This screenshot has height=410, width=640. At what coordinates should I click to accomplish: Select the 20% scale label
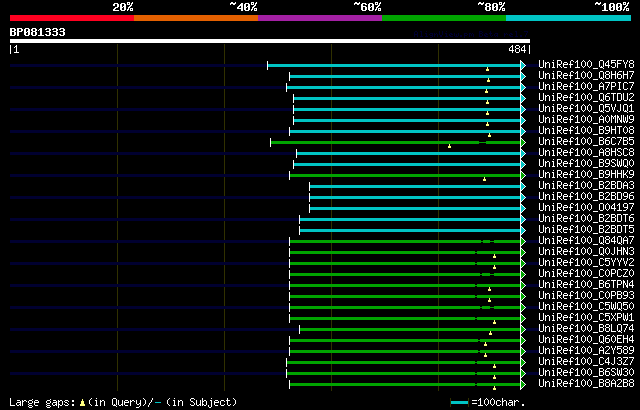pos(123,7)
